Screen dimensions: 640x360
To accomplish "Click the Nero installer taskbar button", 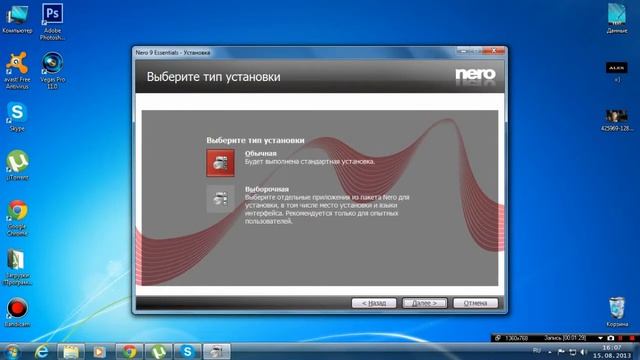I will [216, 352].
